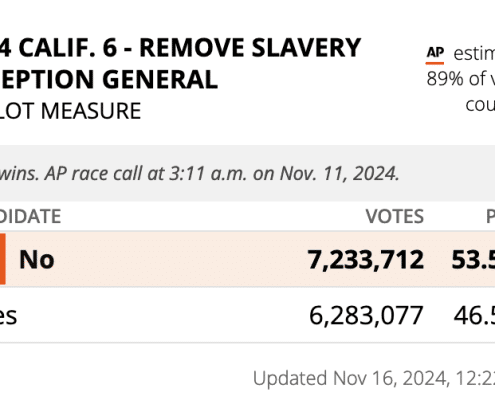Click the counted text under vote estimate
The image size is (495, 400).
480,105
